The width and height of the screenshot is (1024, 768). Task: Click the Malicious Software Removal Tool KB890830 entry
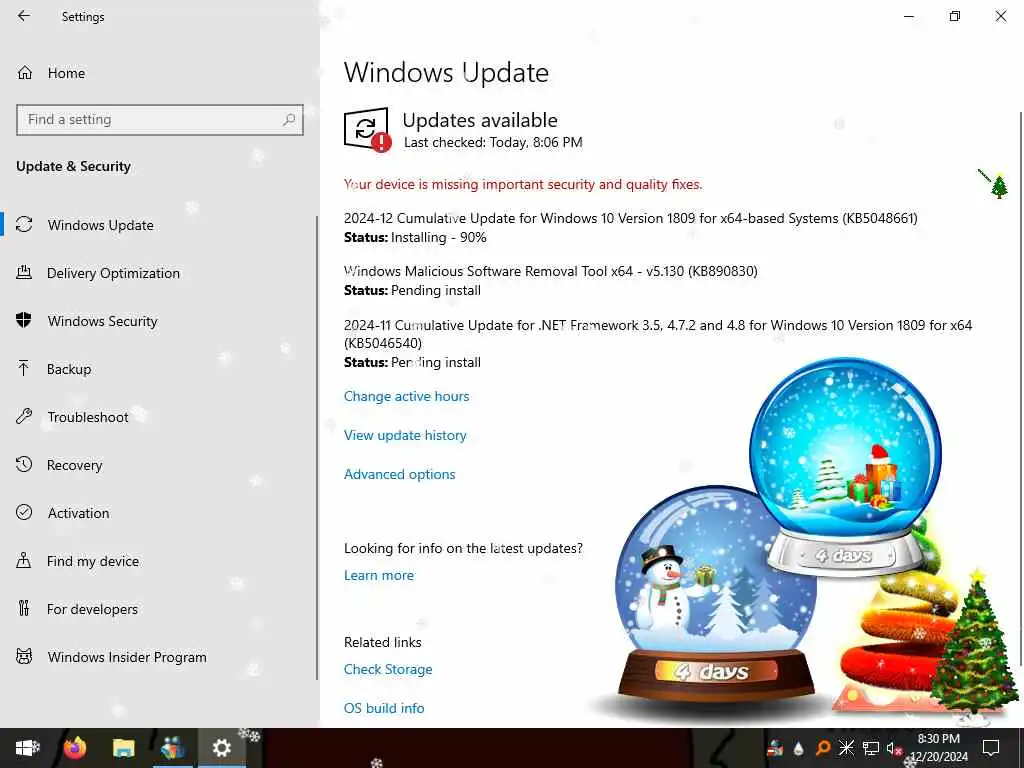(551, 271)
